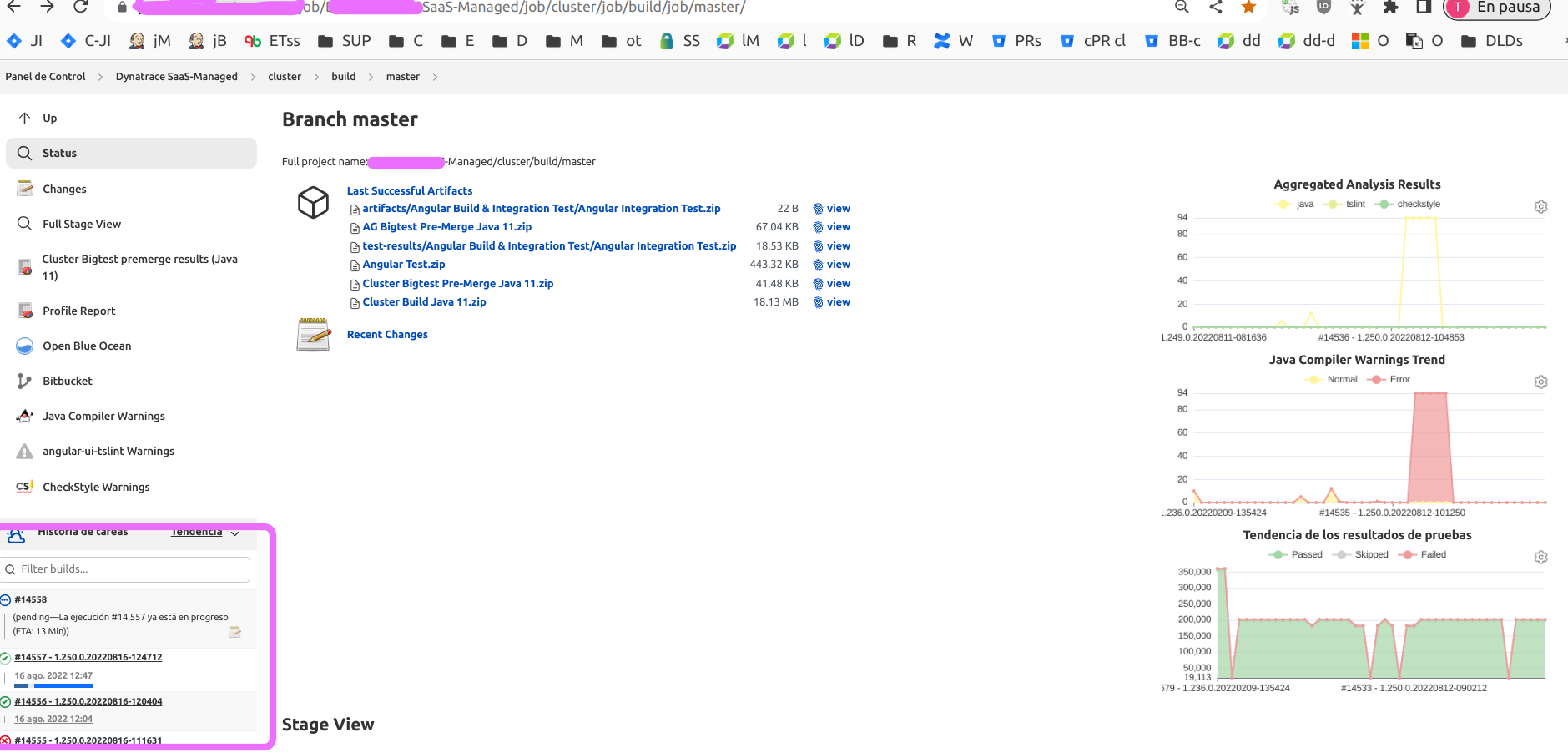1568x753 pixels.
Task: Open the CheckStyle Warnings icon
Action: click(25, 487)
